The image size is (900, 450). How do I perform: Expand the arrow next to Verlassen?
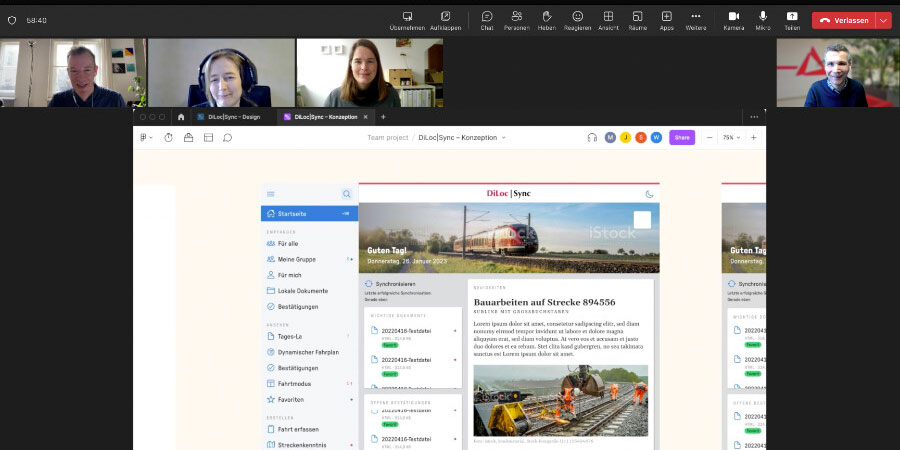883,20
